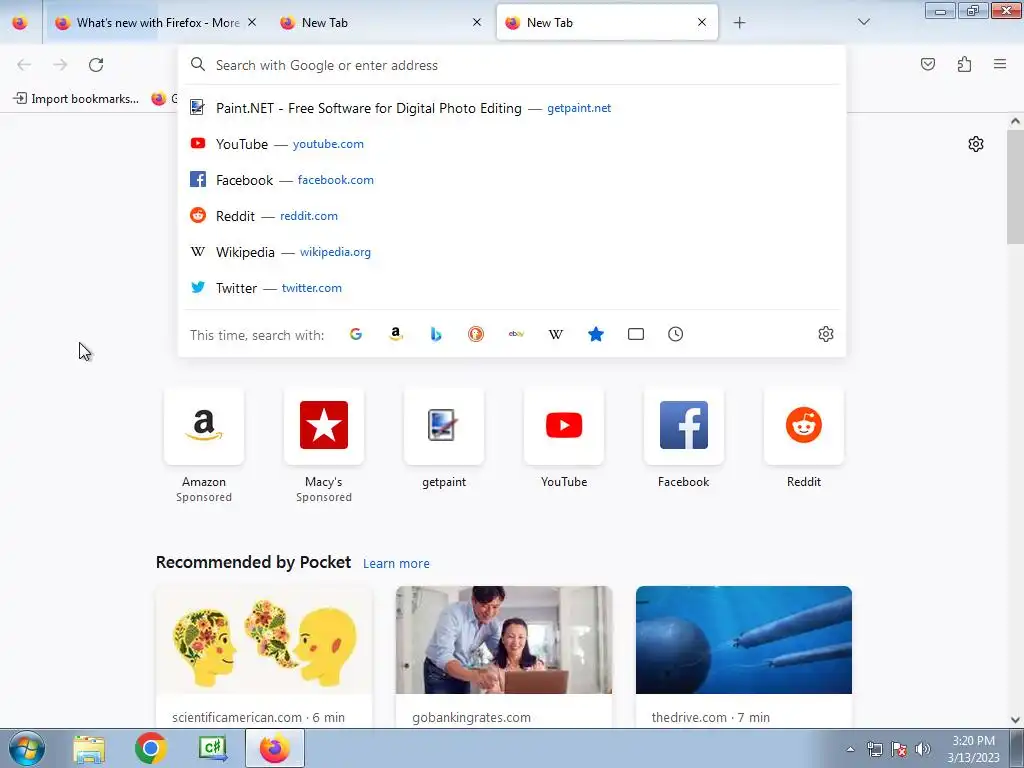Screen dimensions: 1024x768
Task: Search this time with eBay icon
Action: 516,334
